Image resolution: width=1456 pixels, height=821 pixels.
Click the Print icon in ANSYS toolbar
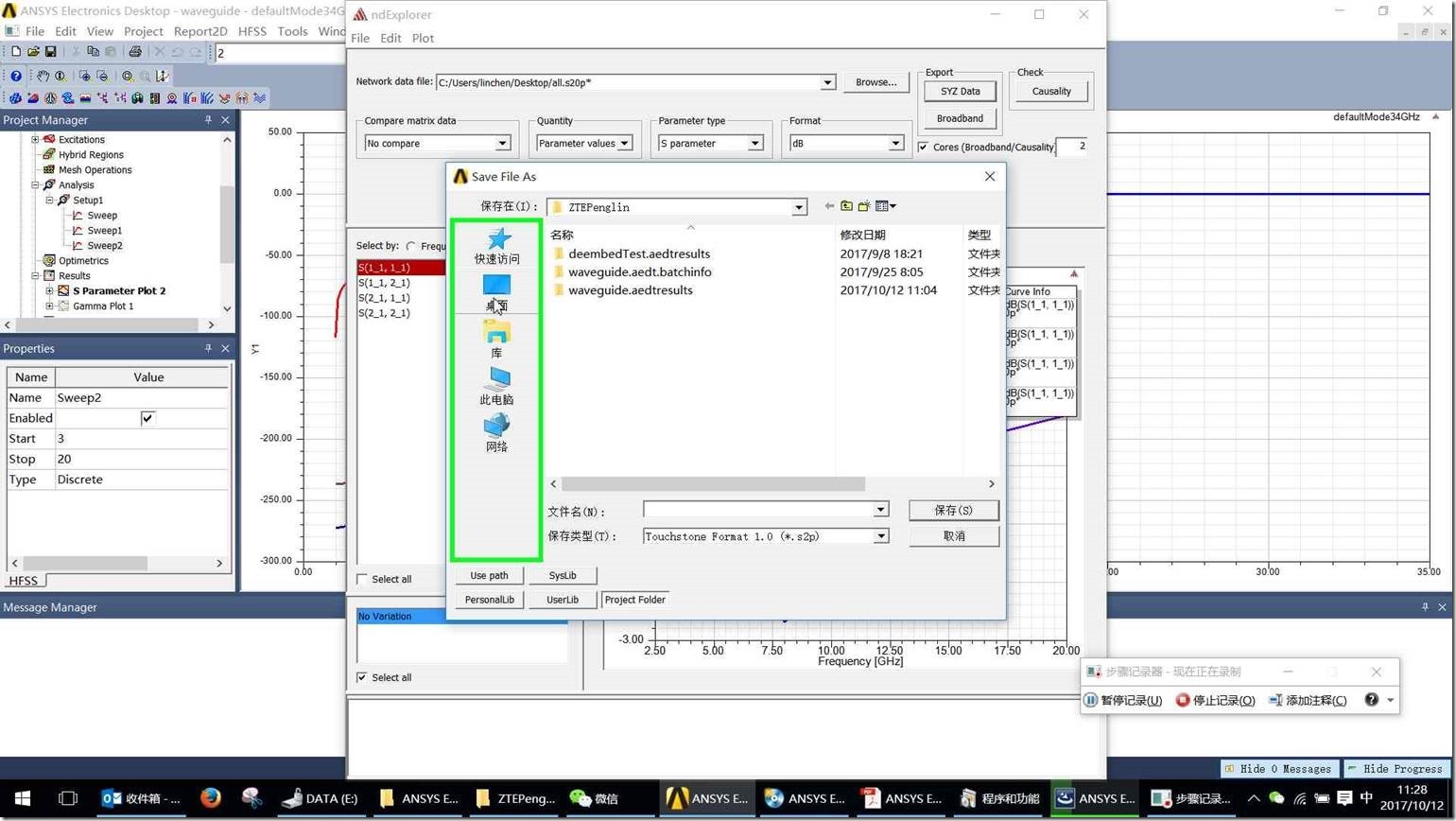click(134, 52)
